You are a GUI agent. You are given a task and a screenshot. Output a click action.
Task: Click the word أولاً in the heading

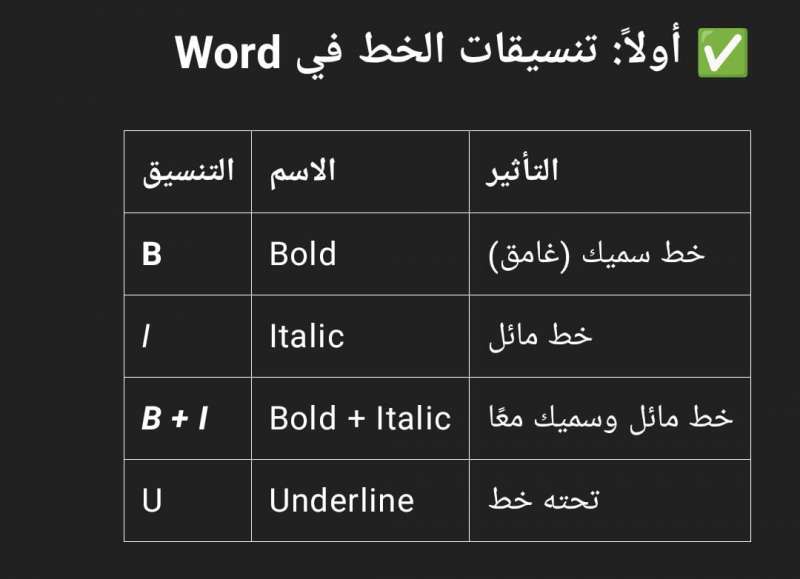(647, 49)
